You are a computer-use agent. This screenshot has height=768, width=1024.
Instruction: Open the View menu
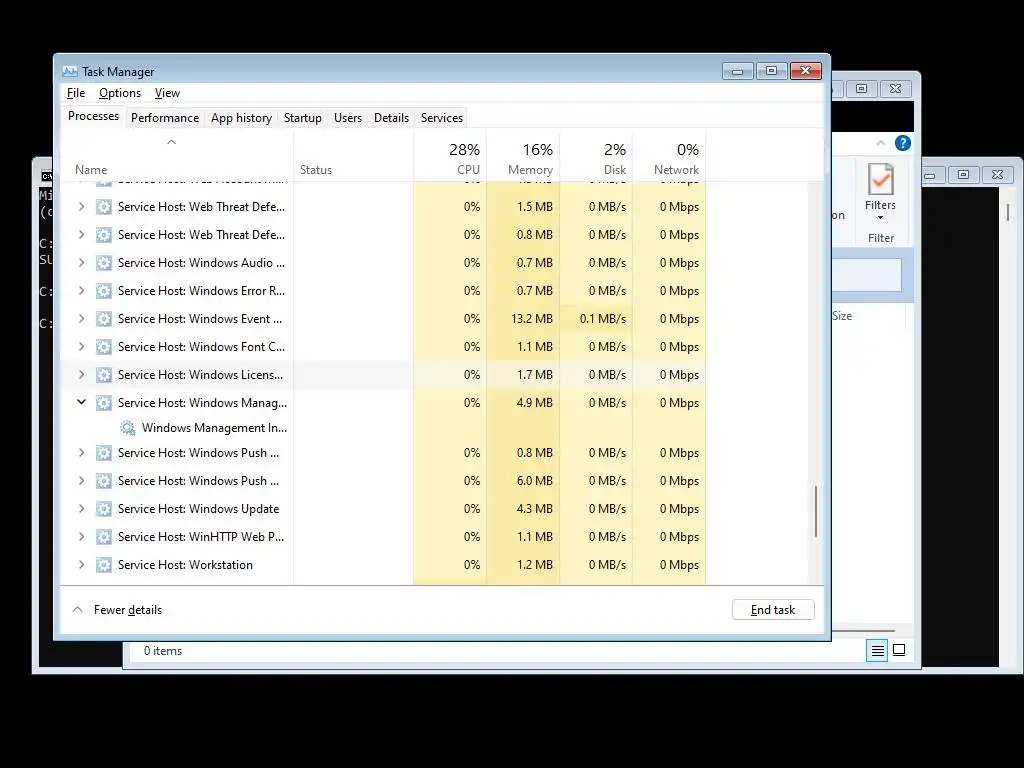tap(167, 93)
